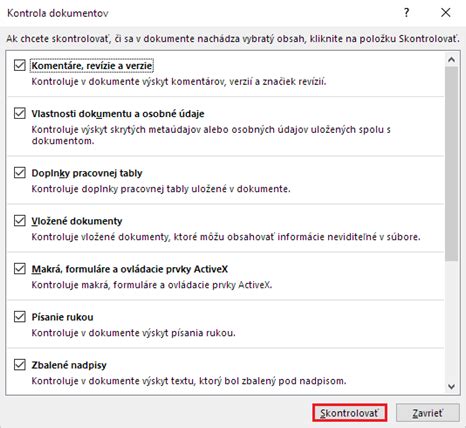The height and width of the screenshot is (428, 466).
Task: Open the help question mark icon
Action: click(406, 13)
